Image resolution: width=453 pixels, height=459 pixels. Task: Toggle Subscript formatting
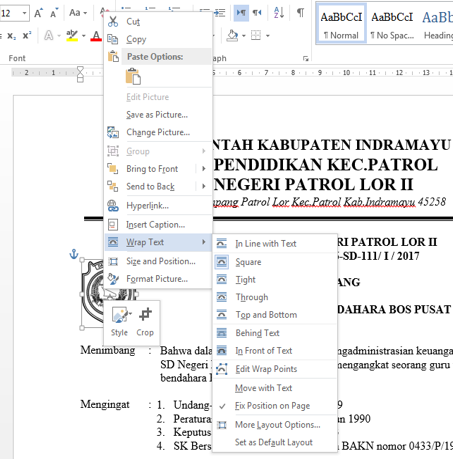11,36
